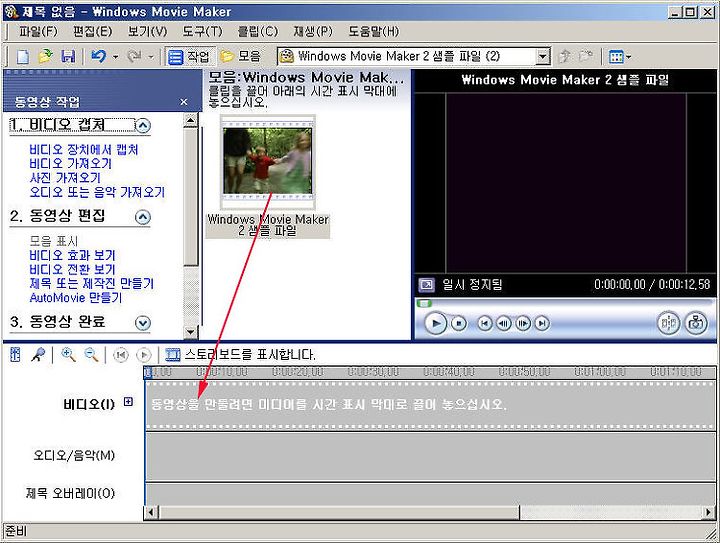Click the 비디오 효과 보기 link
The height and width of the screenshot is (543, 720).
tap(72, 255)
